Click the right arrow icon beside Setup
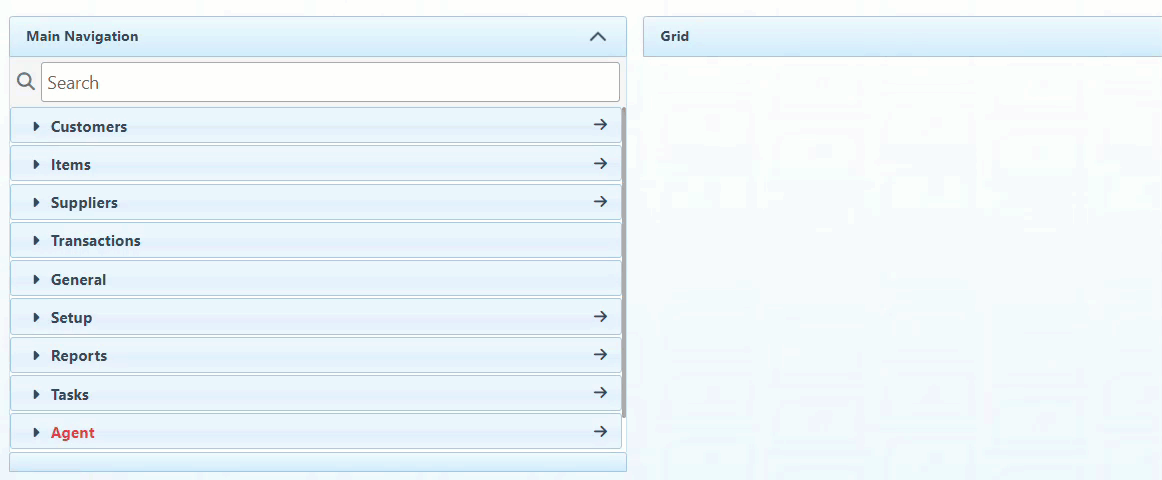1162x480 pixels. click(600, 316)
